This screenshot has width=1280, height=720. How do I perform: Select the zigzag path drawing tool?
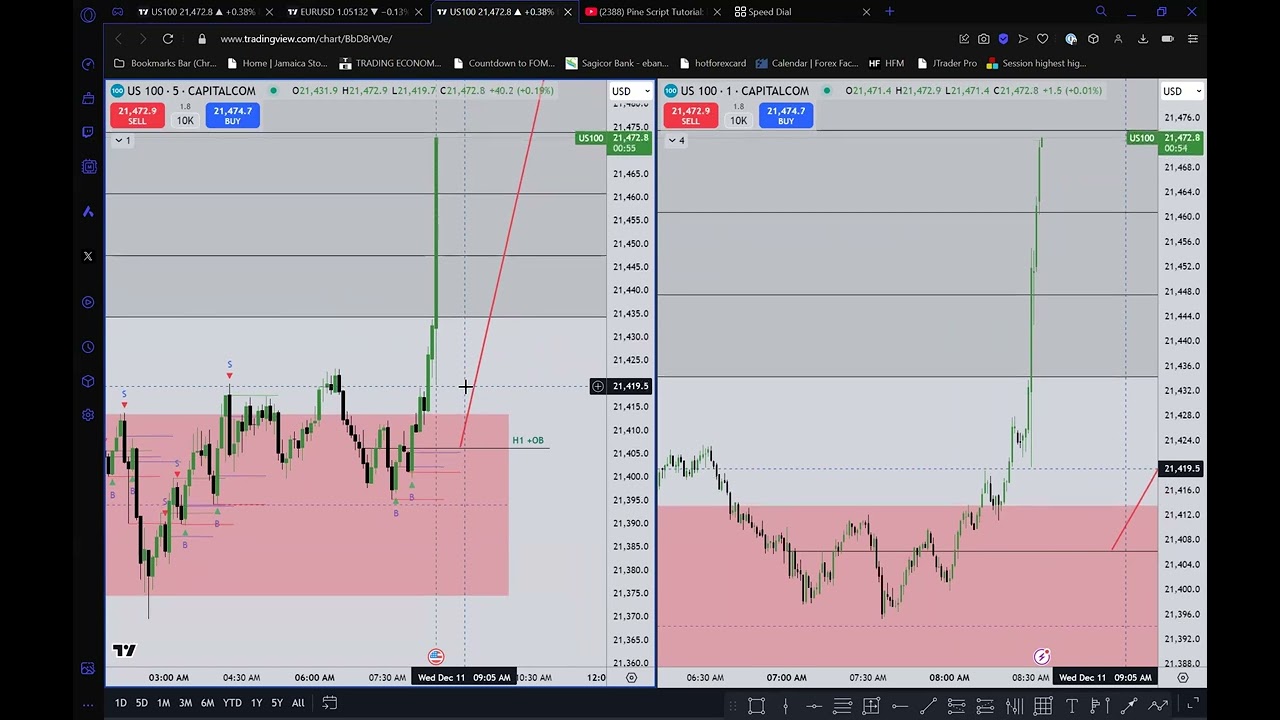tap(1158, 706)
